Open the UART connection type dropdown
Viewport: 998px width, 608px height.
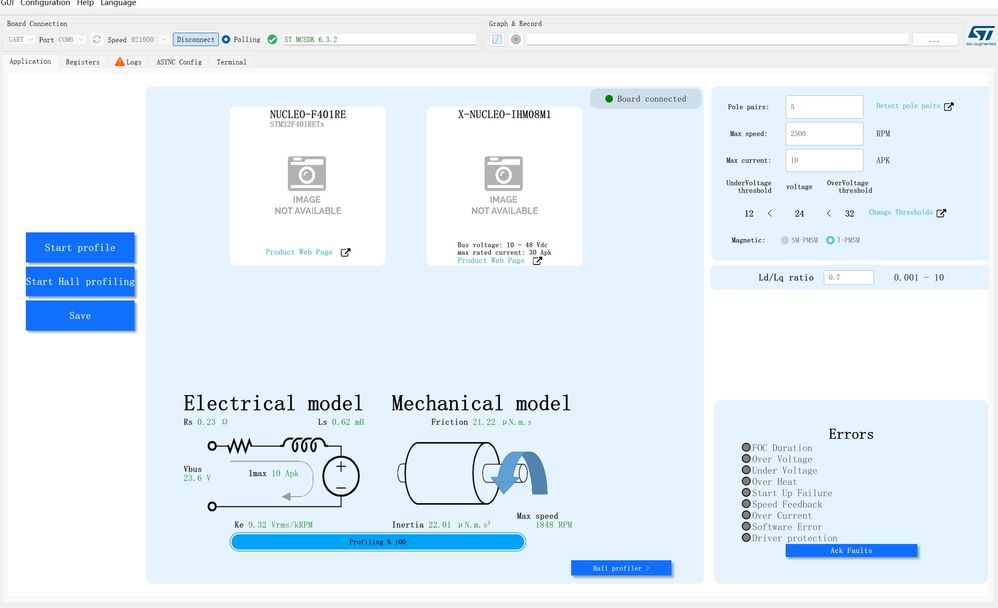(x=20, y=39)
